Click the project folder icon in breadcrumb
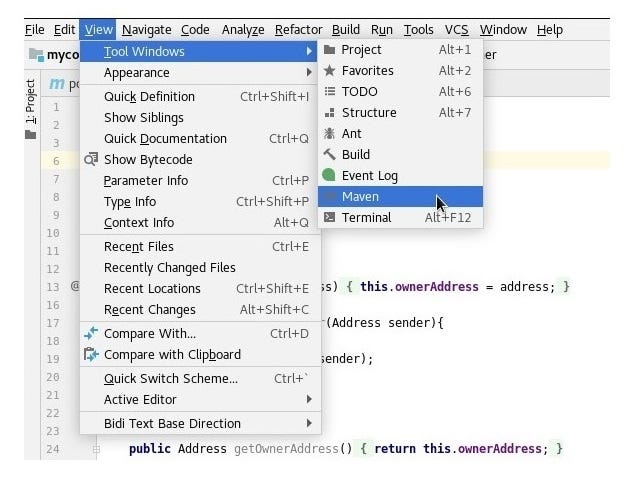 pos(36,55)
